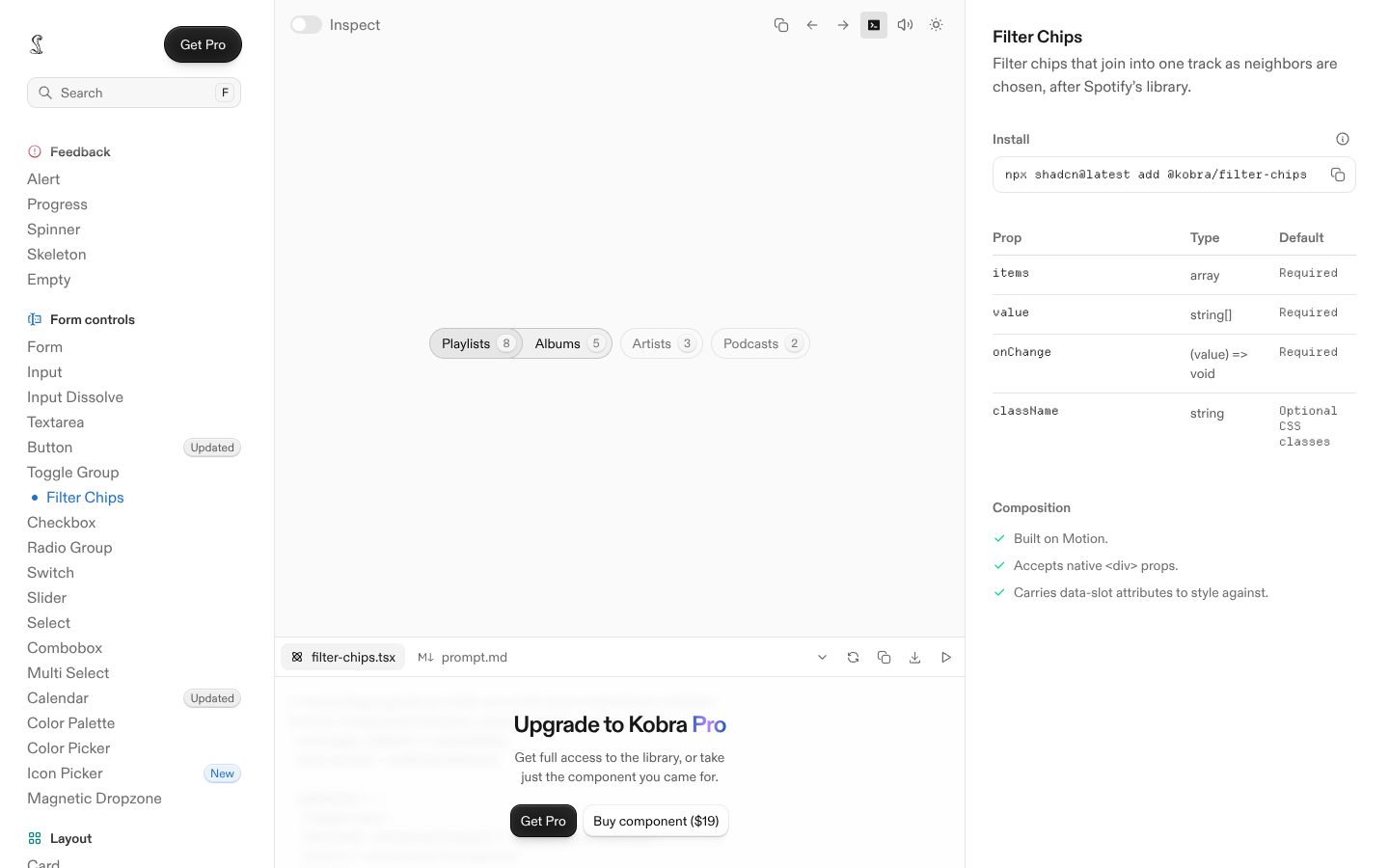Open the Install info icon

tap(1343, 139)
